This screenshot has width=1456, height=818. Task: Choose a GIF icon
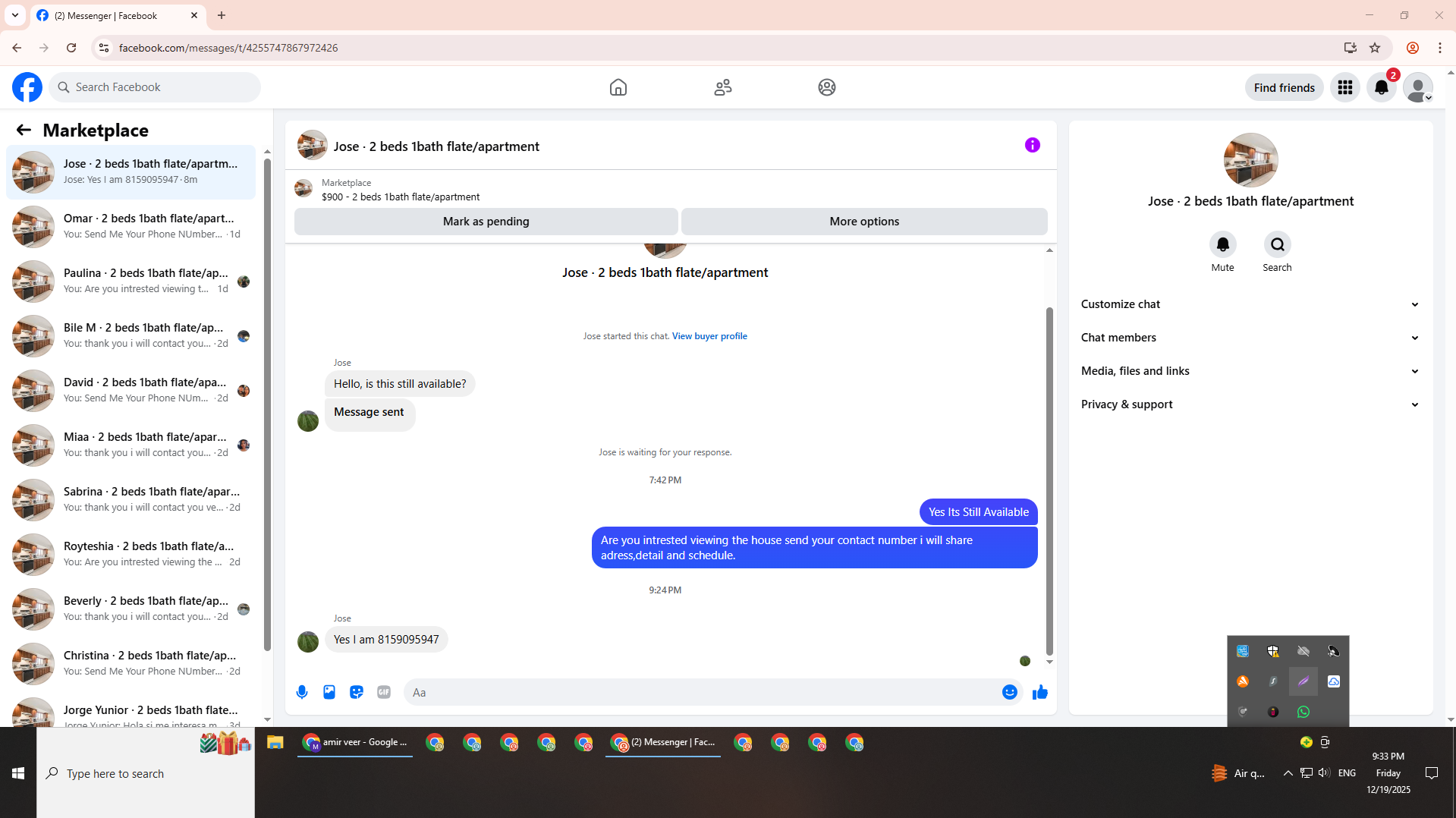[x=384, y=692]
